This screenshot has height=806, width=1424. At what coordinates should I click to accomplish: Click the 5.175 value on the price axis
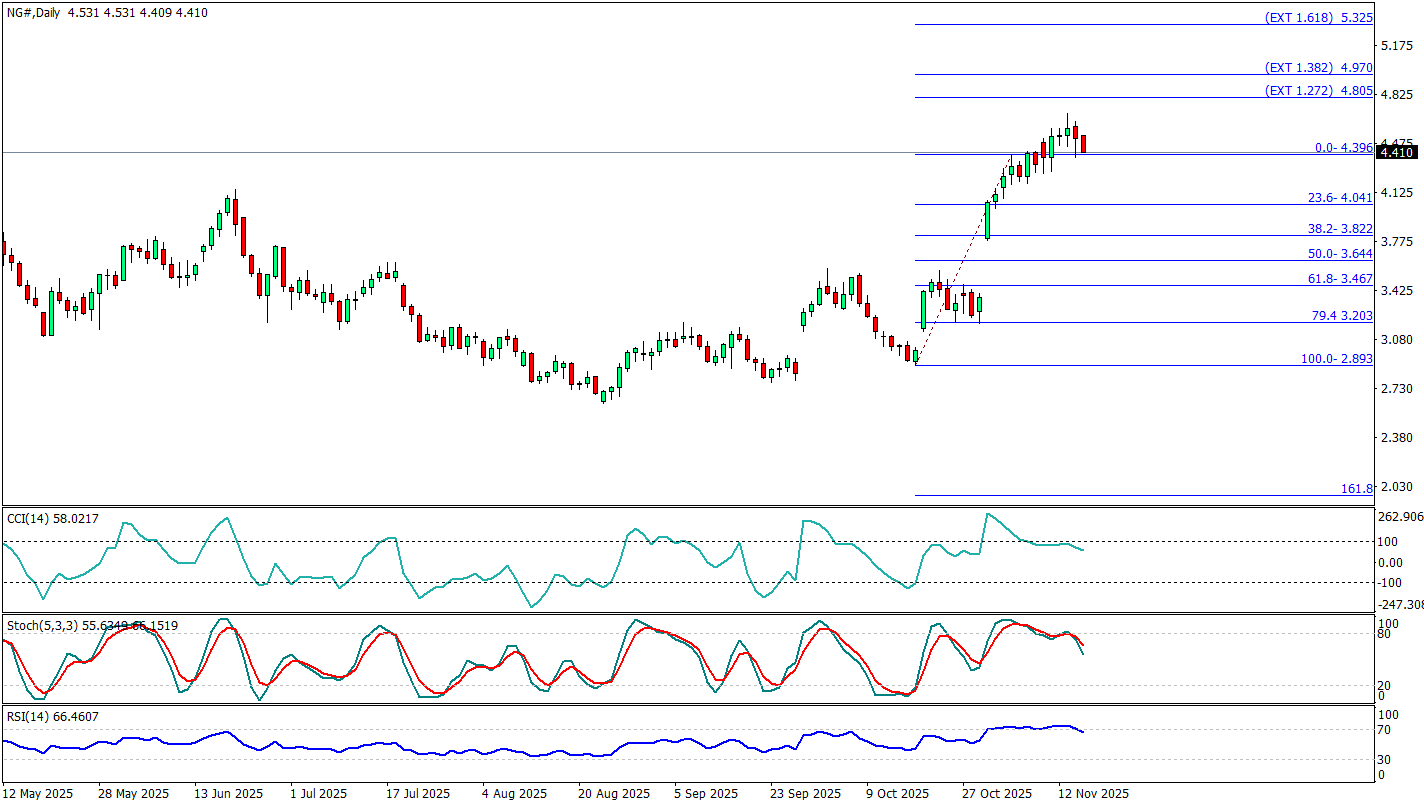1396,46
